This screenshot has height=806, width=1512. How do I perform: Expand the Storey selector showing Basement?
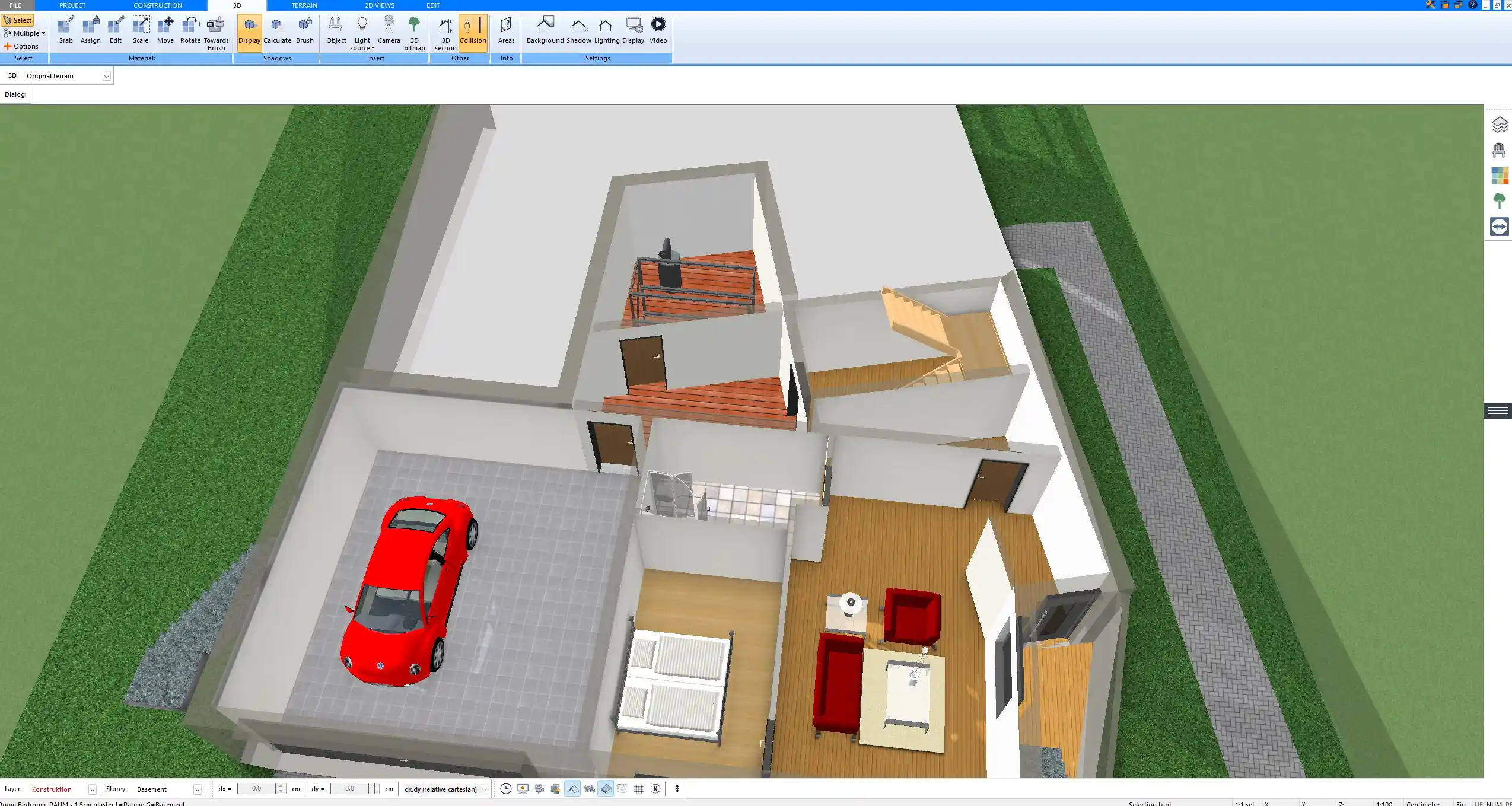tap(196, 789)
